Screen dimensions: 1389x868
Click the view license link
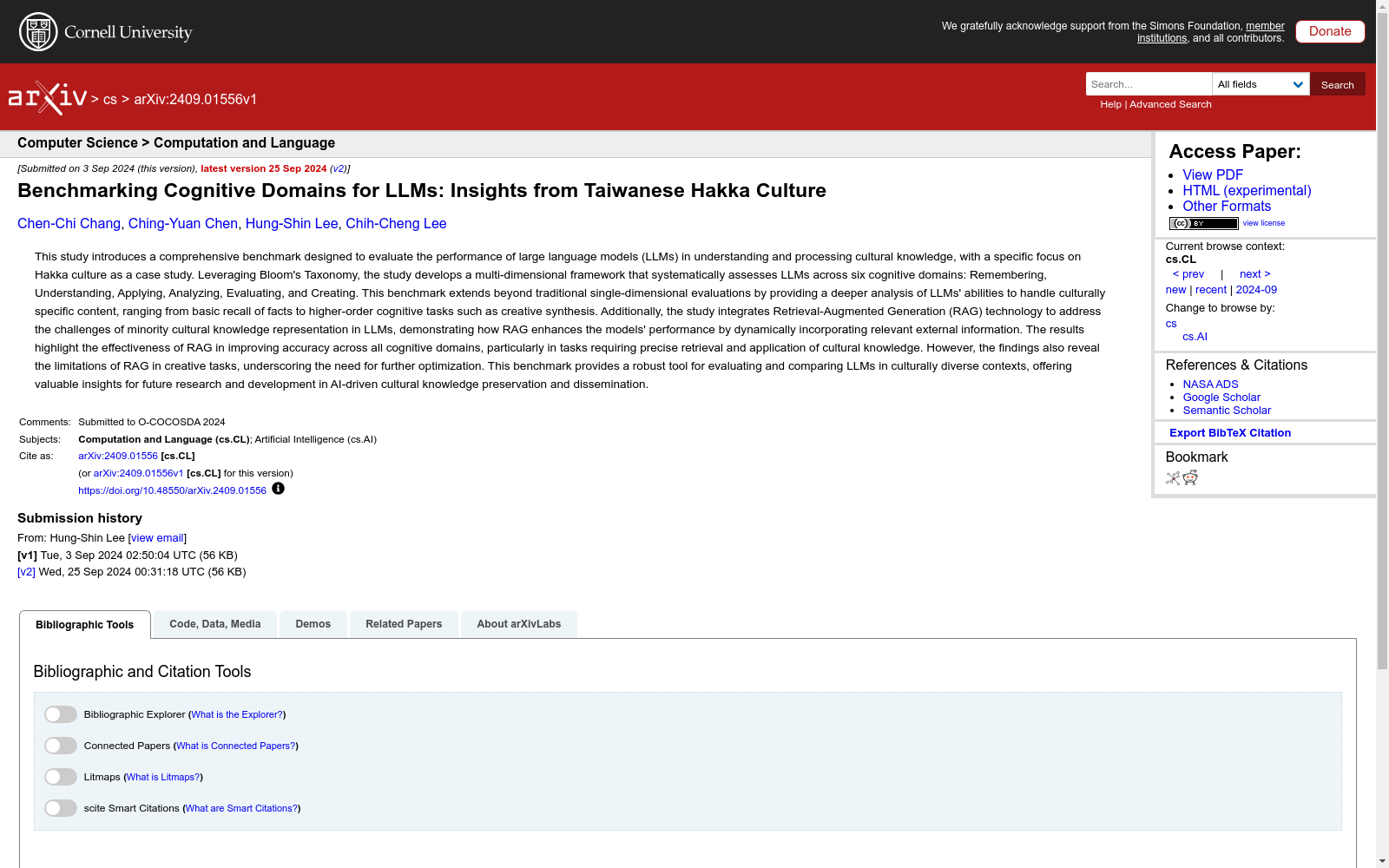[1263, 223]
